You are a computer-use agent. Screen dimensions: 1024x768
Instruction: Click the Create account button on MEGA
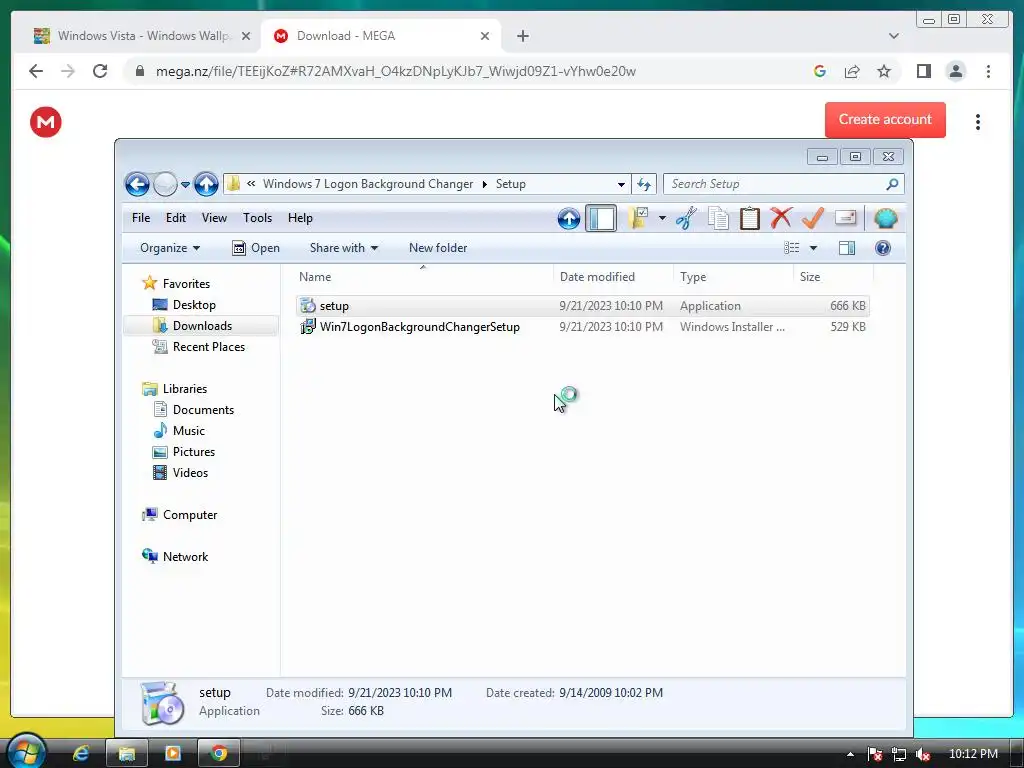(x=885, y=120)
